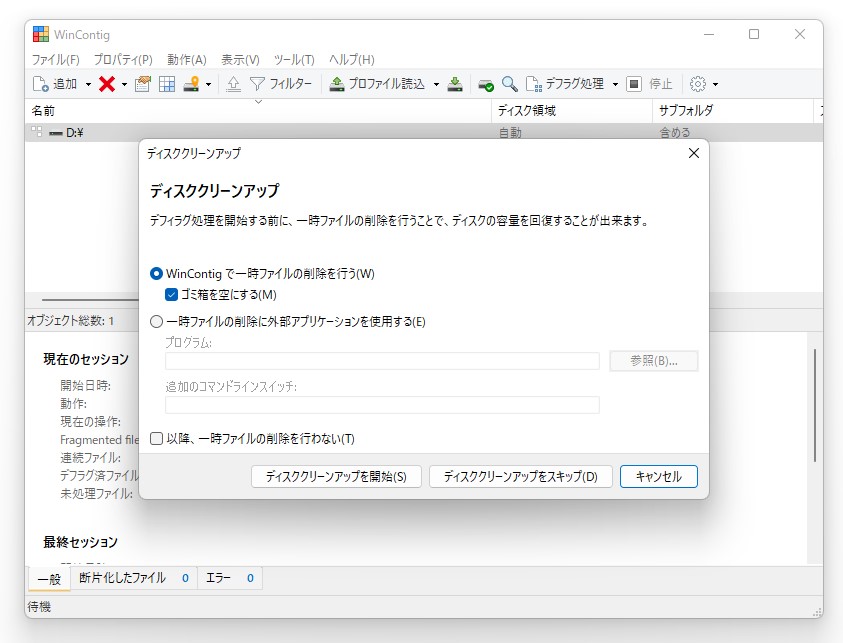The width and height of the screenshot is (843, 643).
Task: Open the プロパティ(P) menu
Action: (123, 60)
